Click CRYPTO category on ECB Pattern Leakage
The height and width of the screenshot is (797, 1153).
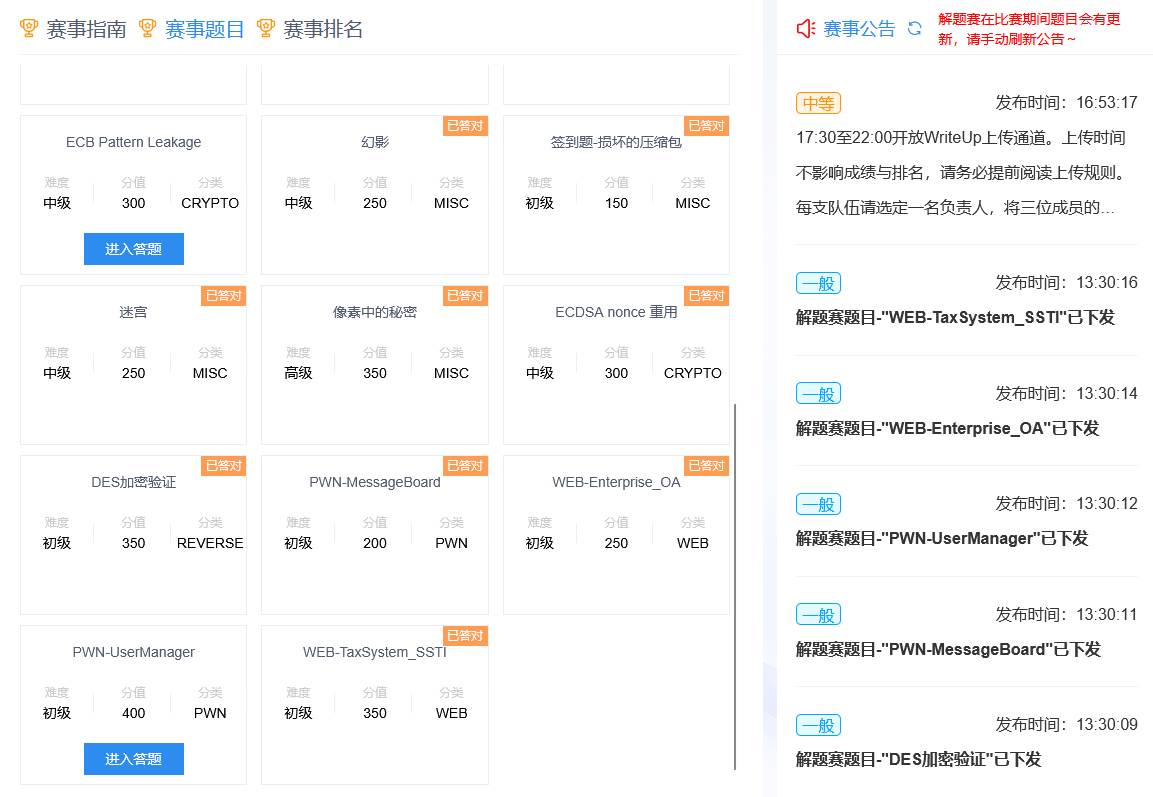pos(210,203)
